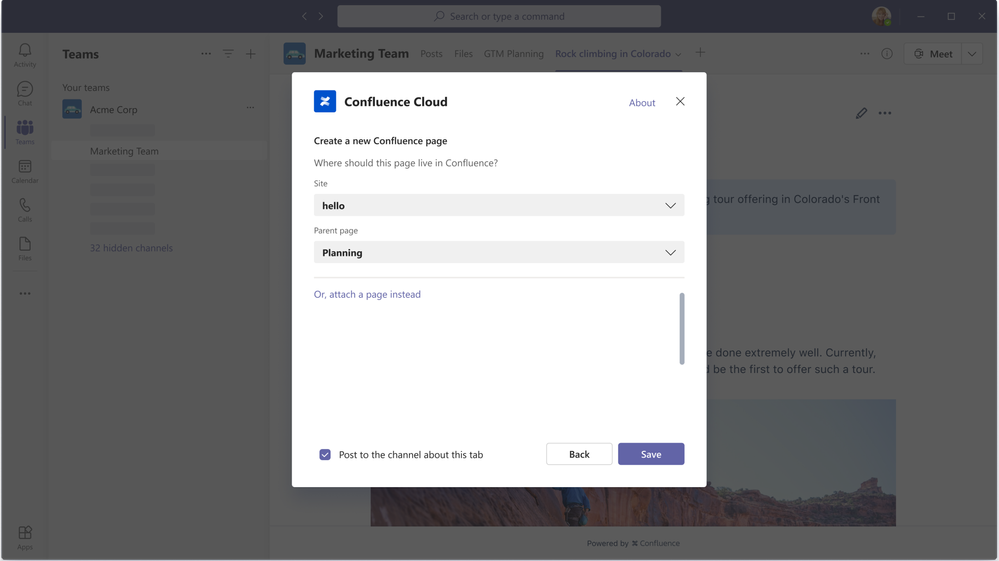Click Powered by Confluence footer text
999x561 pixels.
(633, 543)
